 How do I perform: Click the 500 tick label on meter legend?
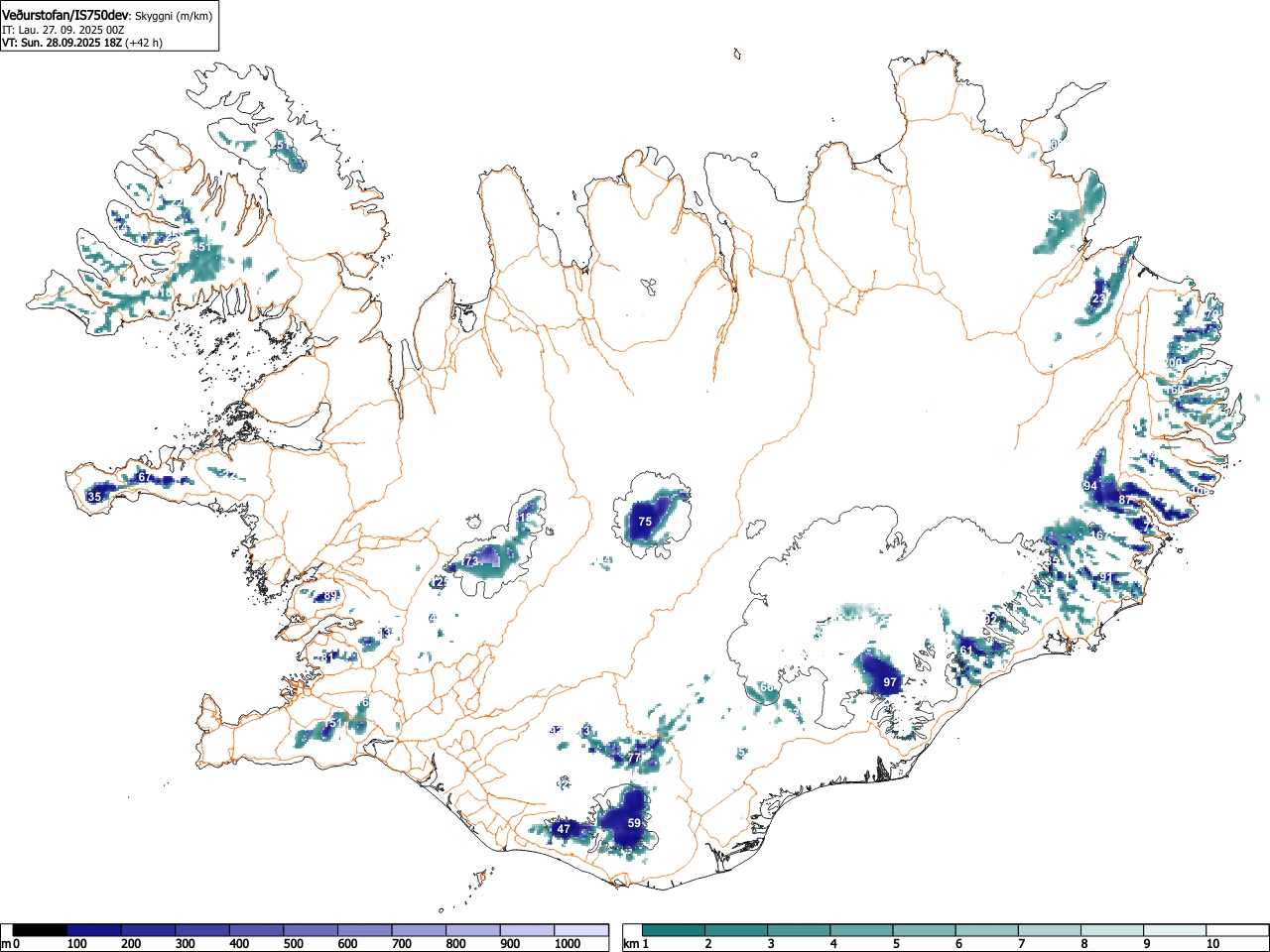point(293,944)
